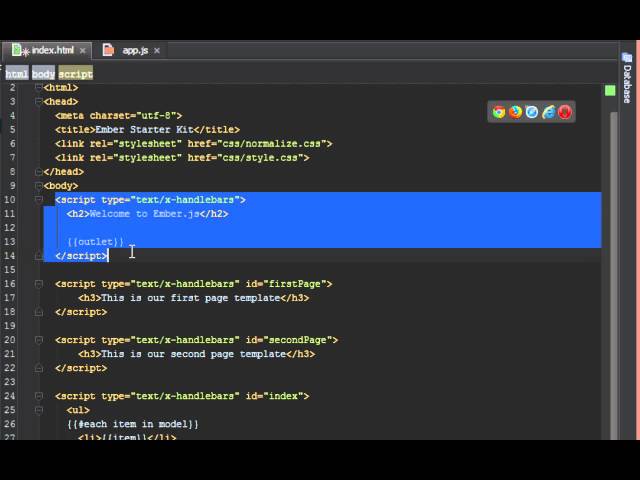Collapse firstPage script block on line 16
Viewport: 640px width, 480px height.
38,284
